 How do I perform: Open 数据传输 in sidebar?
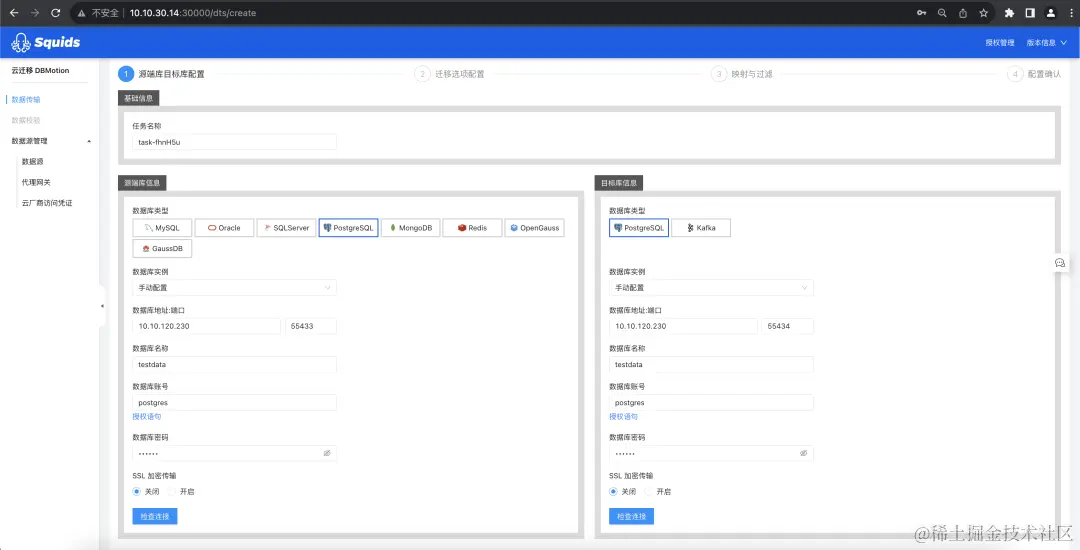click(26, 100)
